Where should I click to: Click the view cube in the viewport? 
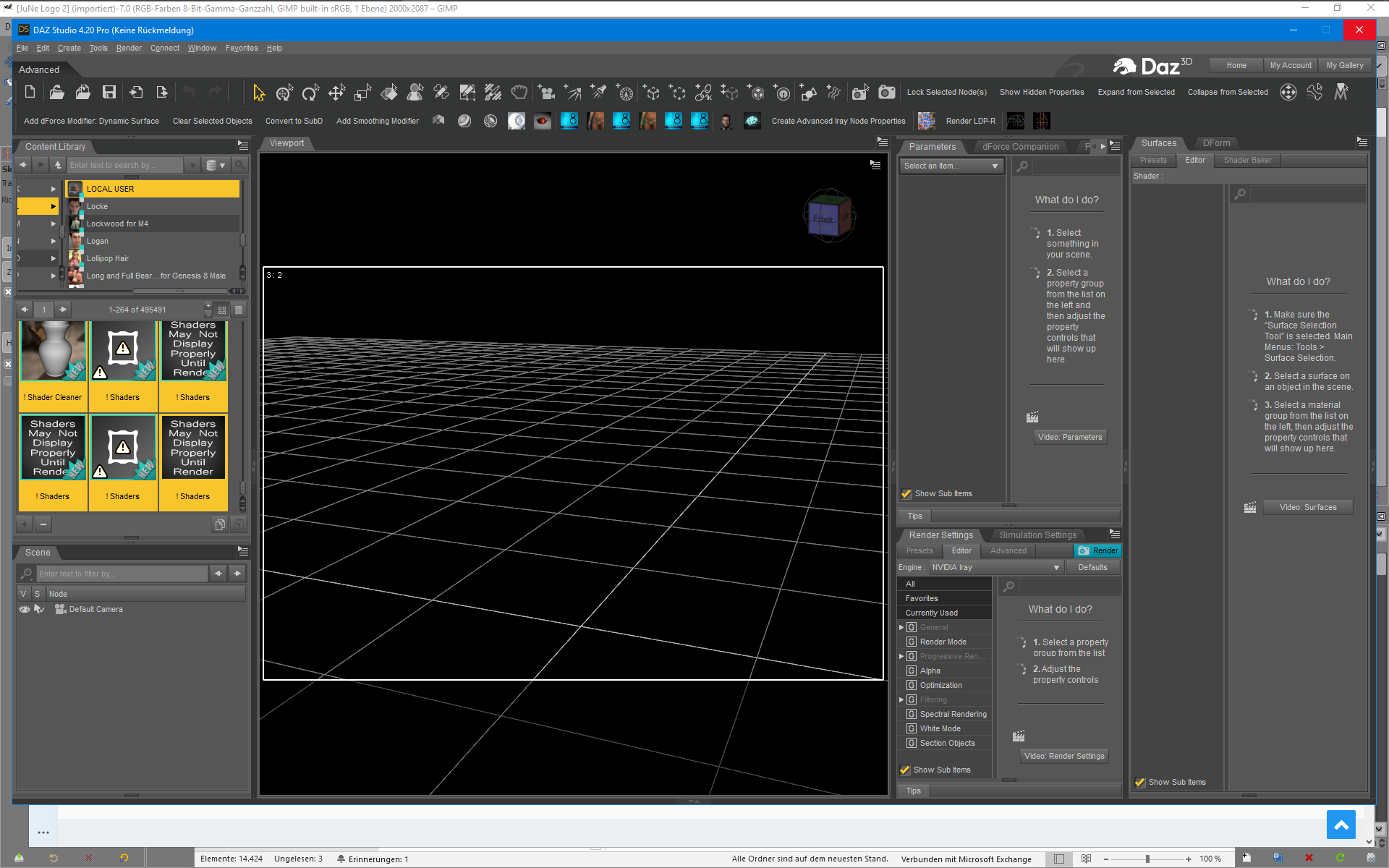coord(829,216)
